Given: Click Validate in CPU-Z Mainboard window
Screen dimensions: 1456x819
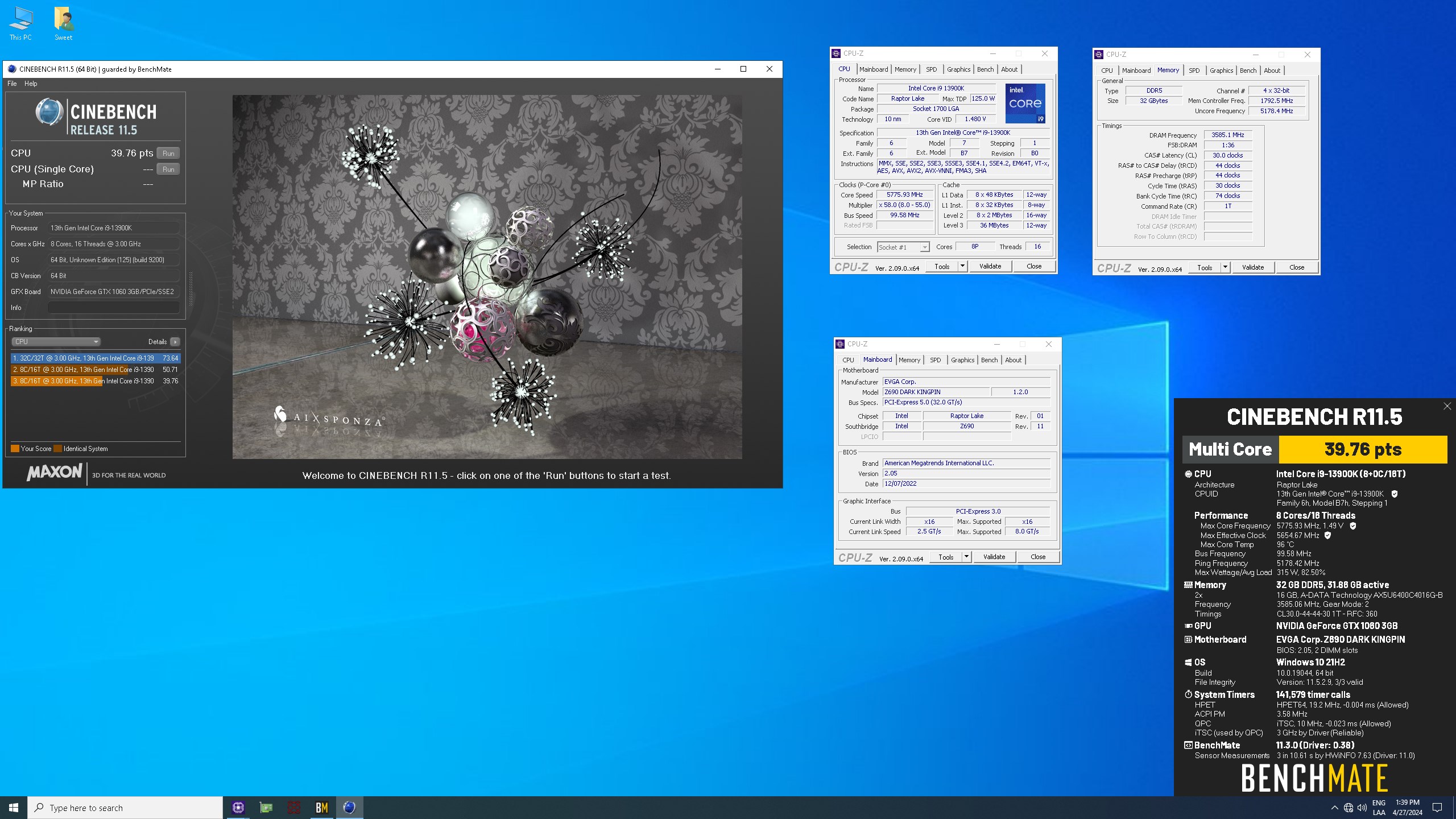Looking at the screenshot, I should [994, 557].
